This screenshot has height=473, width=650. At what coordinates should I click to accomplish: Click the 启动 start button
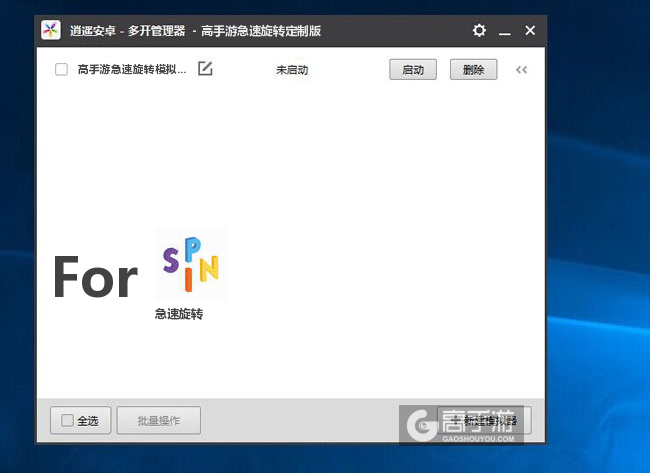(x=413, y=69)
